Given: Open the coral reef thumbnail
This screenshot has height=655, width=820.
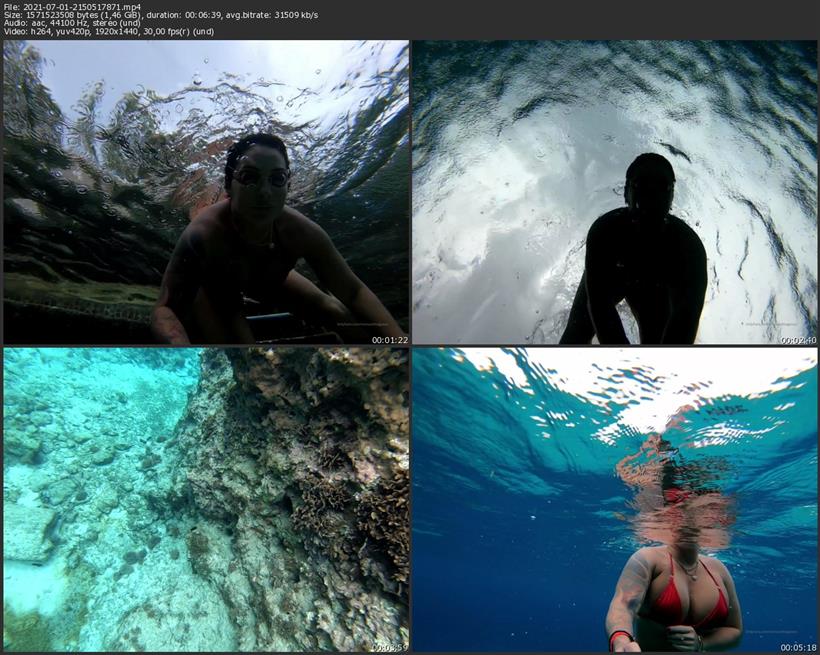Looking at the screenshot, I should coord(205,499).
